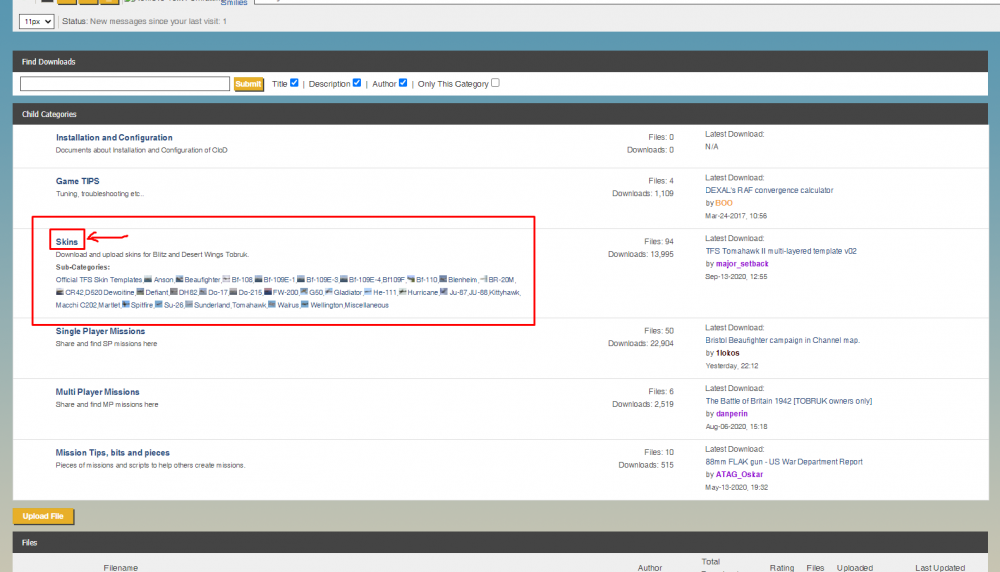View author danperin's profile
This screenshot has width=1000, height=572.
pos(732,413)
